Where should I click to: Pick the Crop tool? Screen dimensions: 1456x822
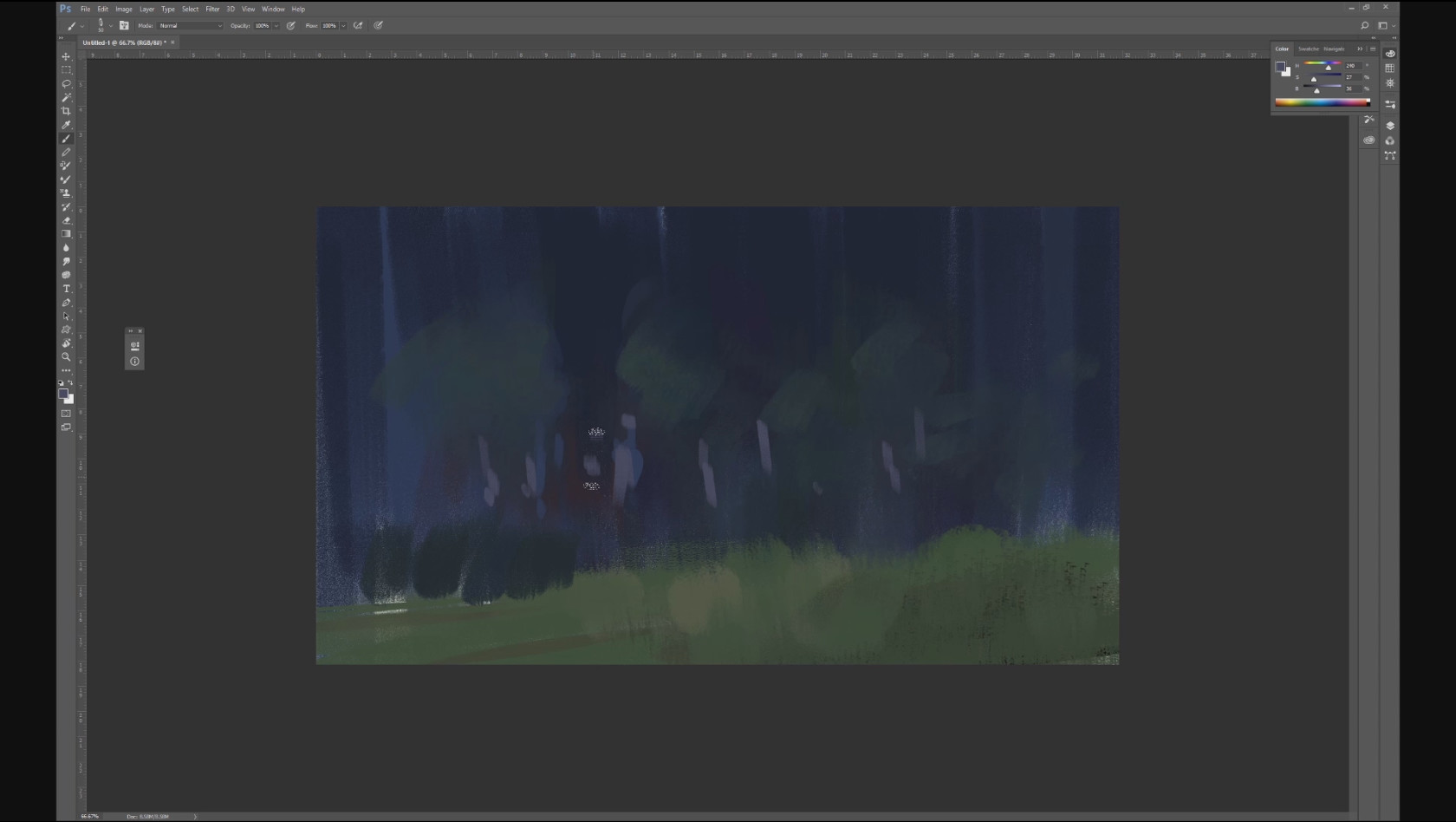pos(66,111)
